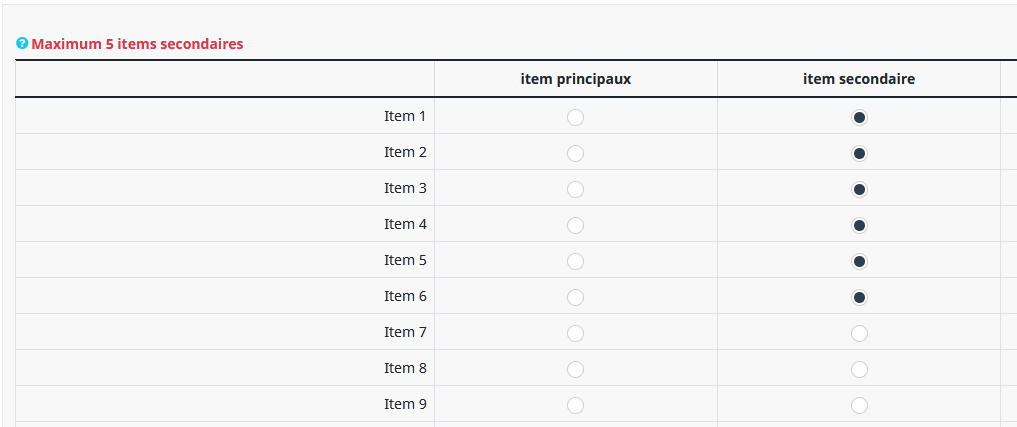Click selected item secondaire radio for Item 6
The image size is (1017, 427).
click(859, 297)
